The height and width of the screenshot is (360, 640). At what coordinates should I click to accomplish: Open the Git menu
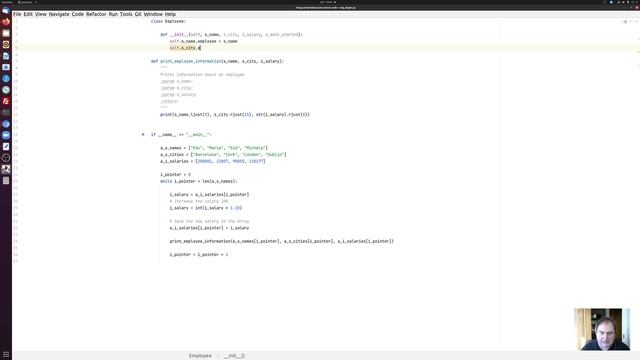point(138,14)
